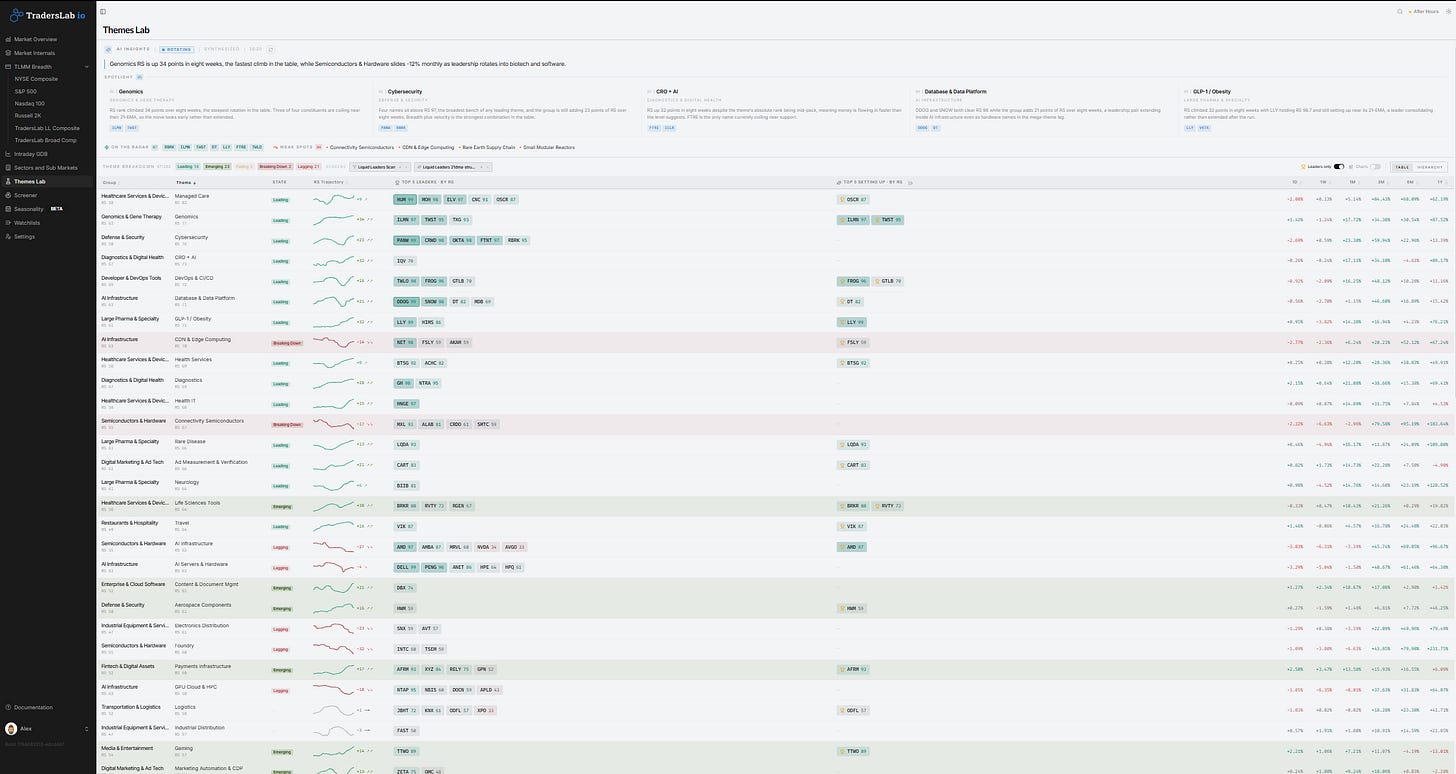
Task: Click the After Hours market status indicator
Action: pyautogui.click(x=1423, y=11)
